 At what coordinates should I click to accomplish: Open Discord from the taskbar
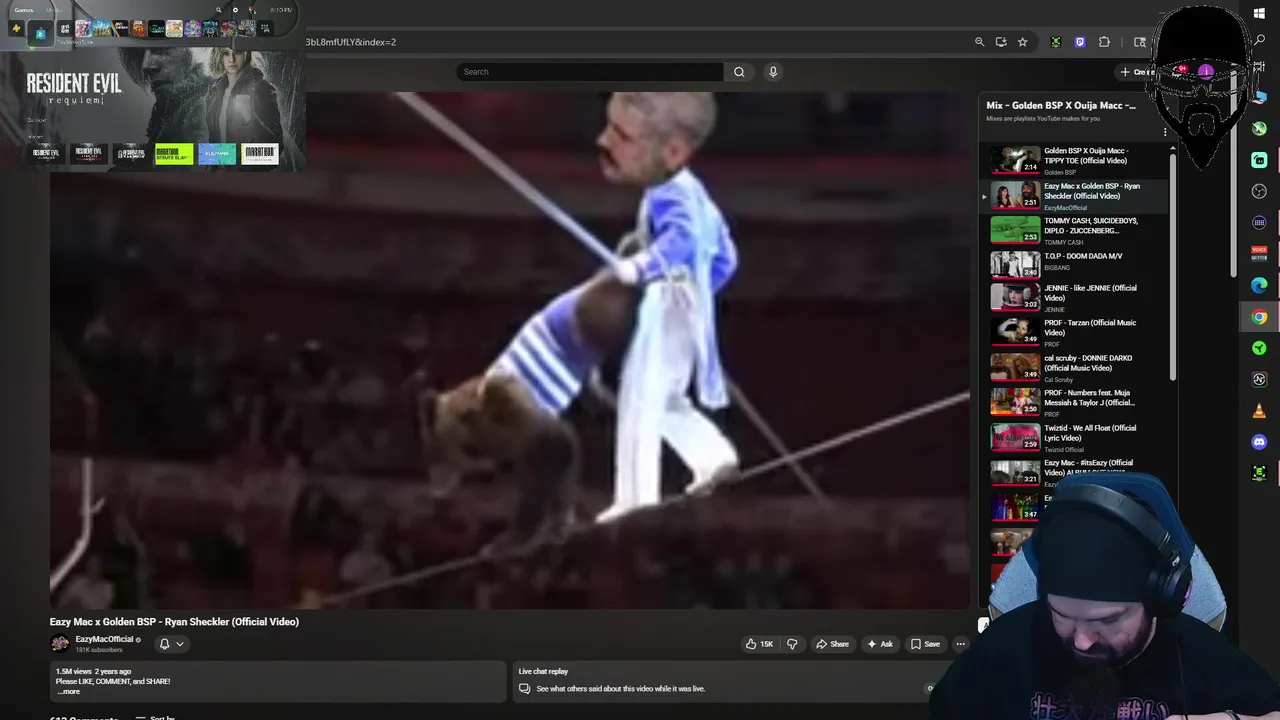[x=1259, y=442]
